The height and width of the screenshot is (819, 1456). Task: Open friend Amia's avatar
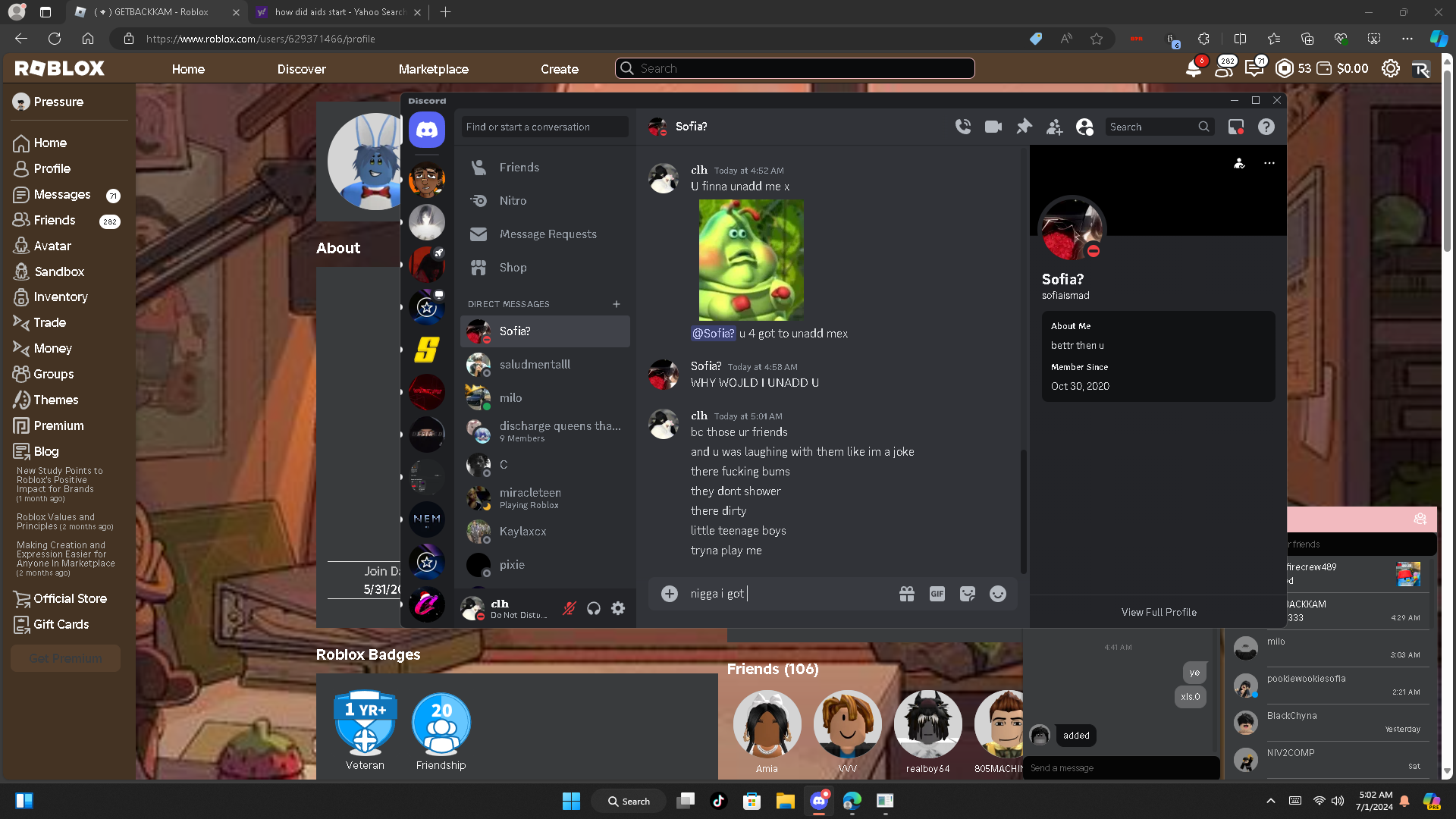pyautogui.click(x=767, y=724)
